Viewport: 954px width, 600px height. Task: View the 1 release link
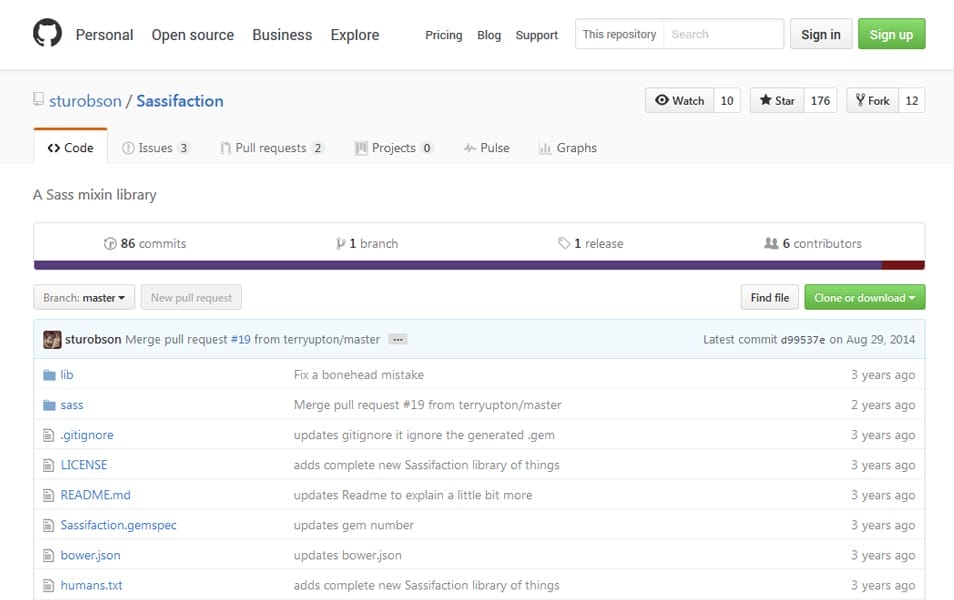pyautogui.click(x=591, y=243)
